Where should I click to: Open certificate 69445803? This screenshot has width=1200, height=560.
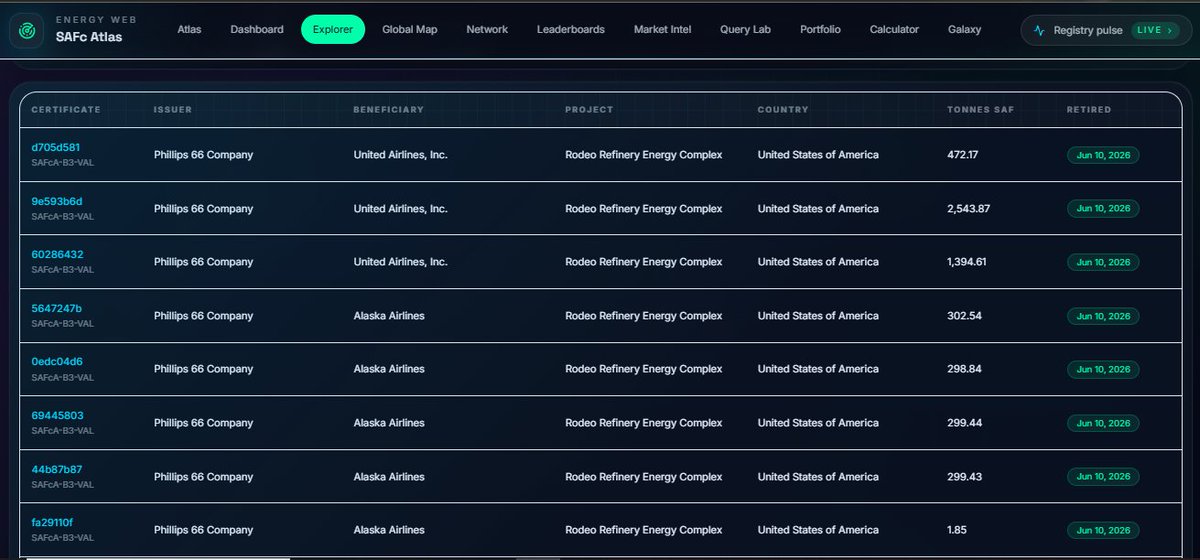[x=58, y=415]
